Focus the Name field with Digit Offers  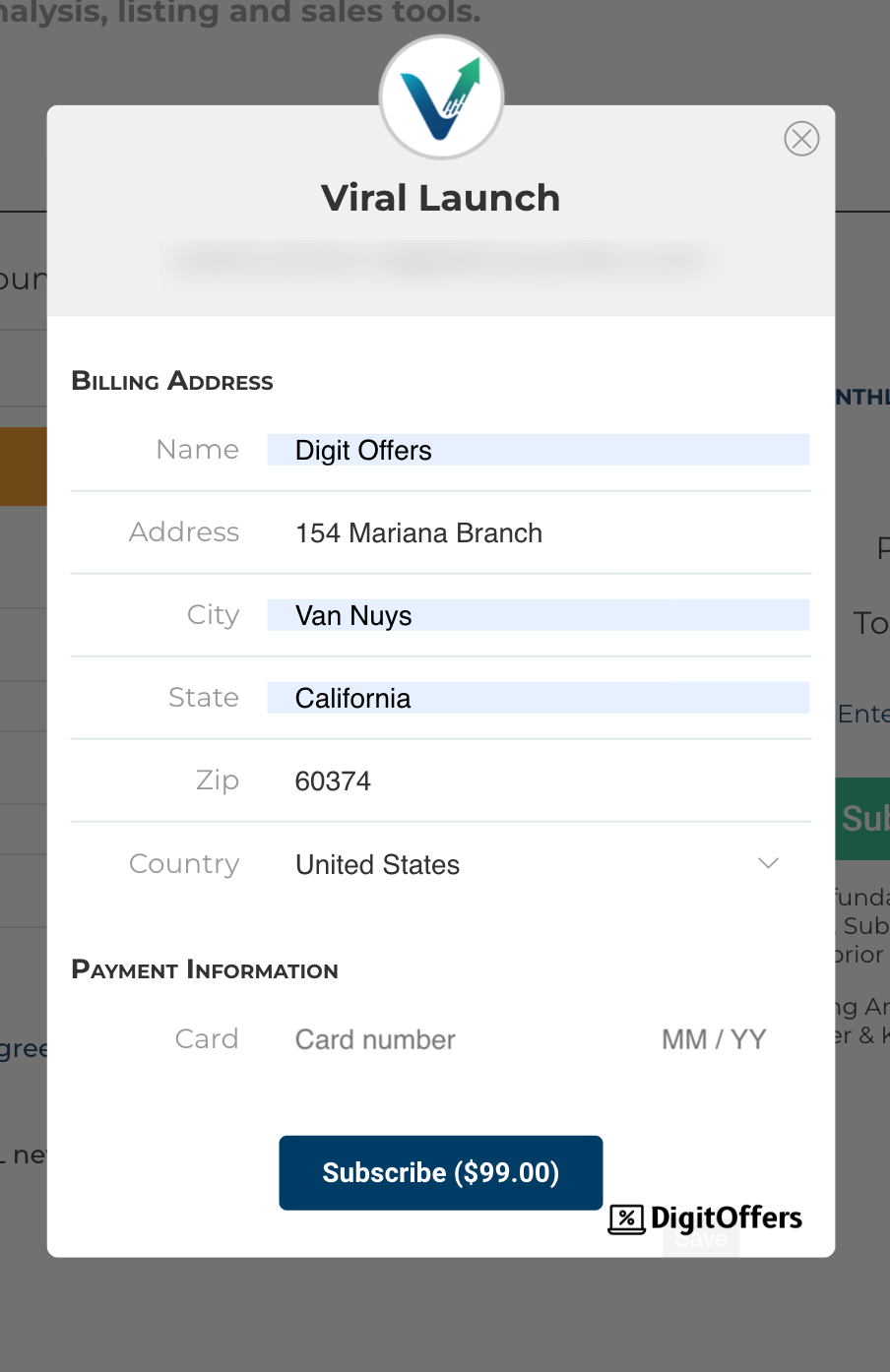point(538,450)
